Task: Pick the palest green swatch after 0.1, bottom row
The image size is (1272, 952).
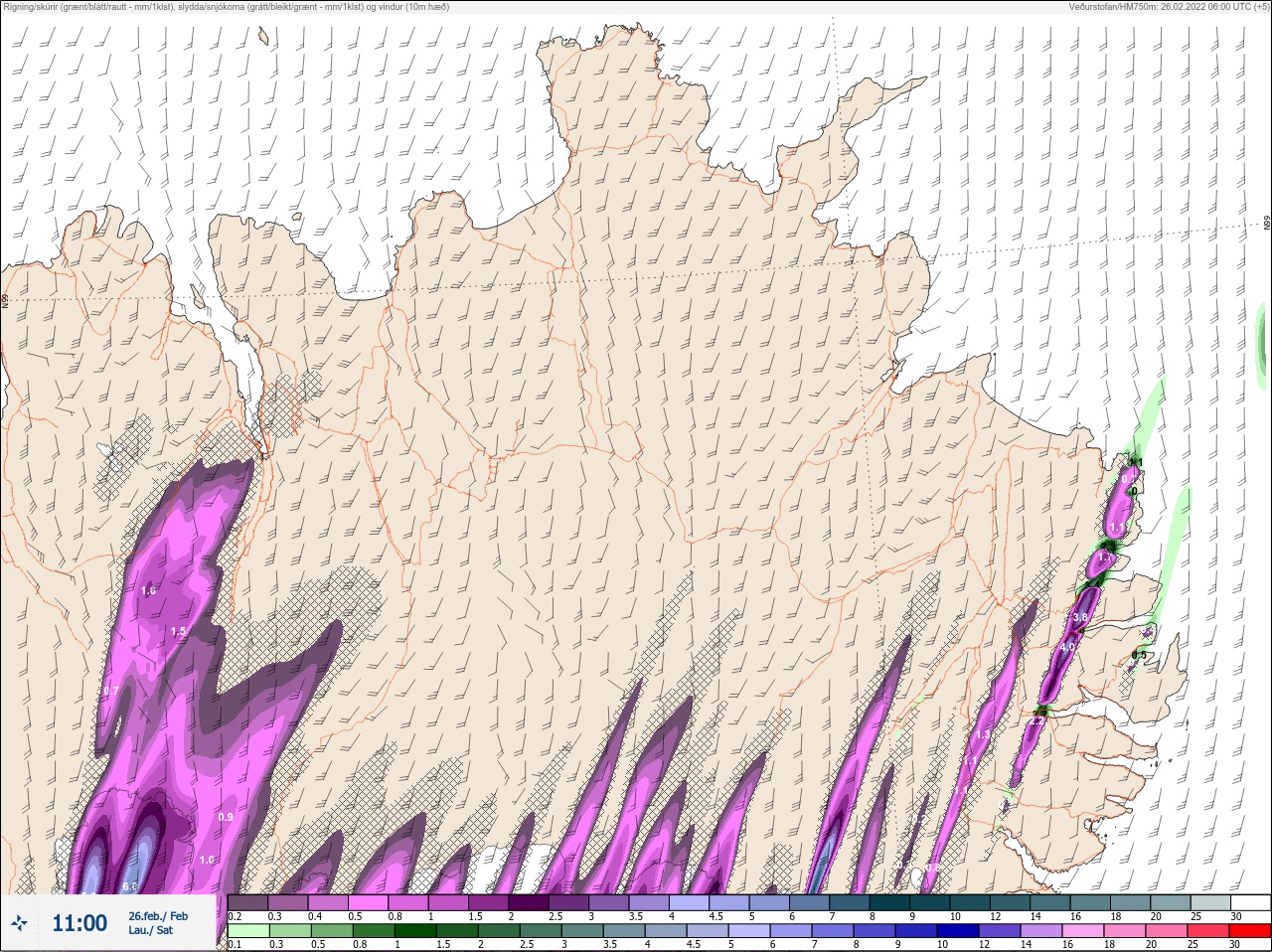Action: tap(248, 931)
